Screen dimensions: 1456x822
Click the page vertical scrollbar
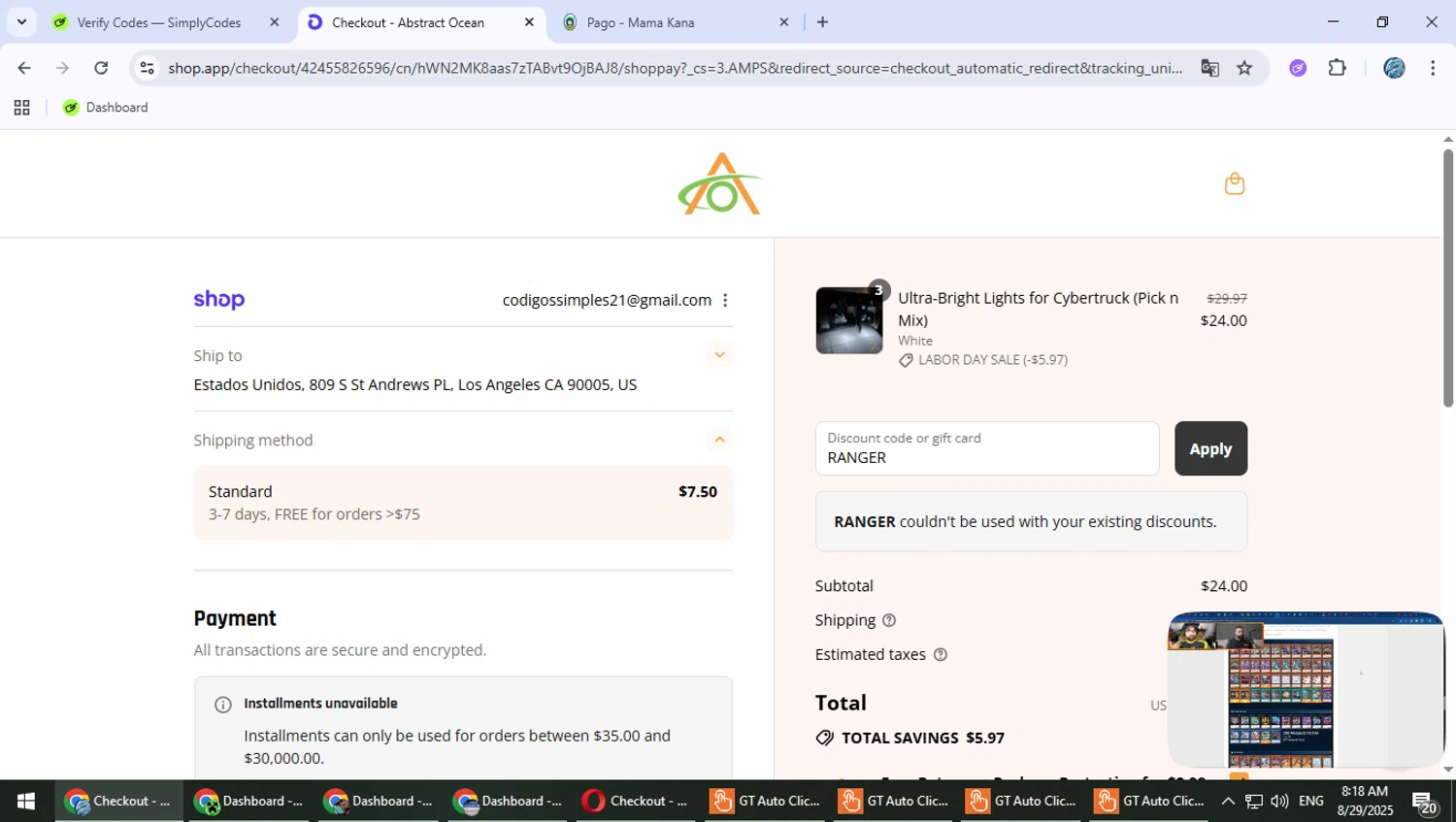(x=1447, y=278)
